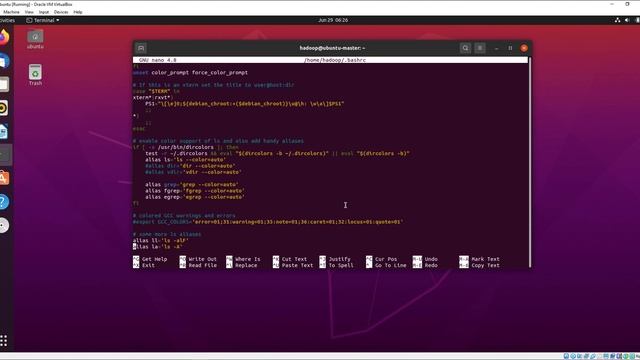This screenshot has height=360, width=640.
Task: Click nano's Paste Text shortcut label
Action: tap(297, 265)
